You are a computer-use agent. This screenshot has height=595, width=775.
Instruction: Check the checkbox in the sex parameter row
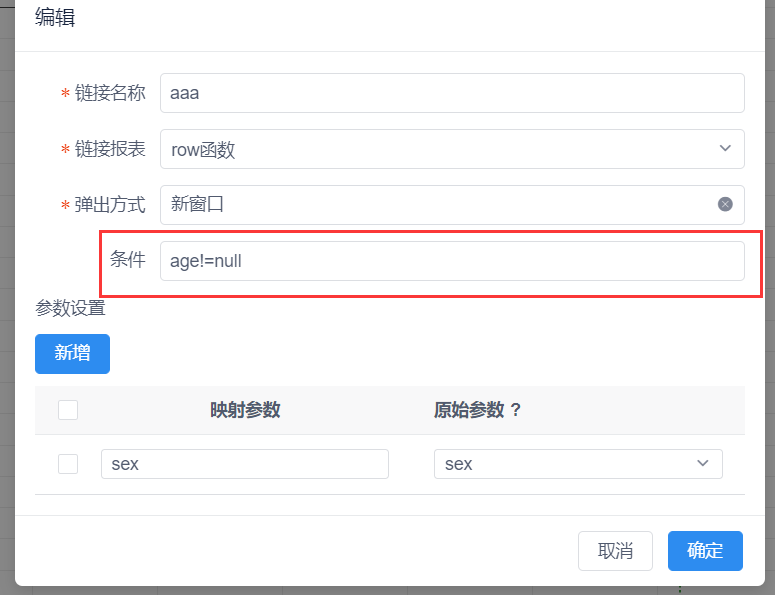(x=68, y=464)
